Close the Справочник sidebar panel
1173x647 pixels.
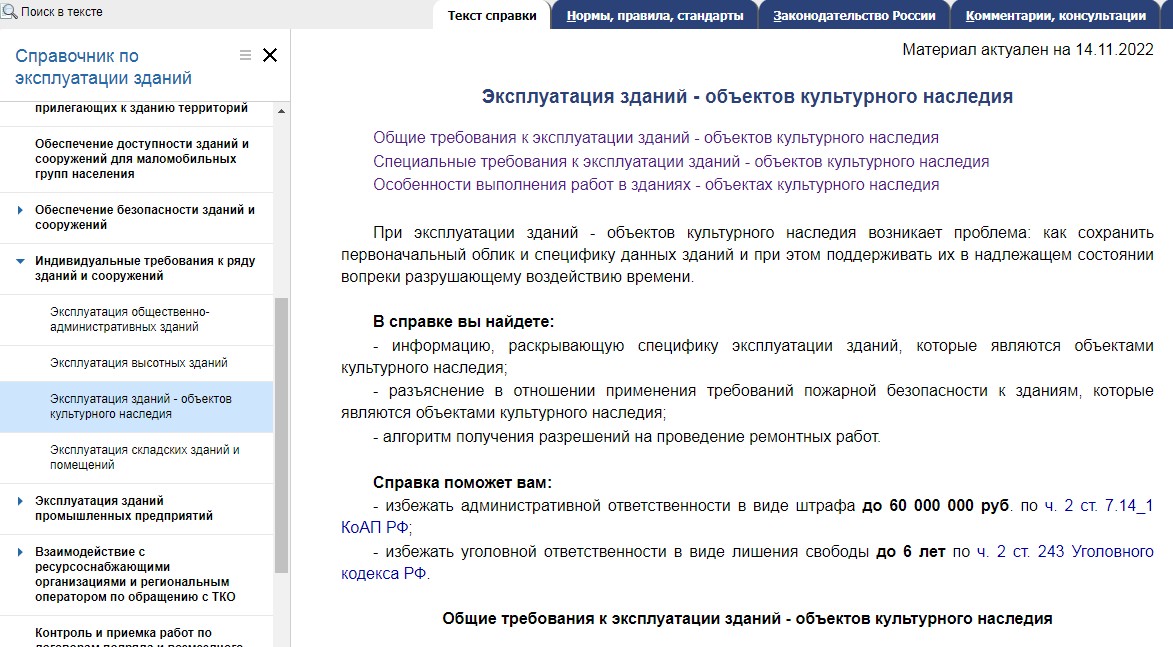[x=270, y=55]
